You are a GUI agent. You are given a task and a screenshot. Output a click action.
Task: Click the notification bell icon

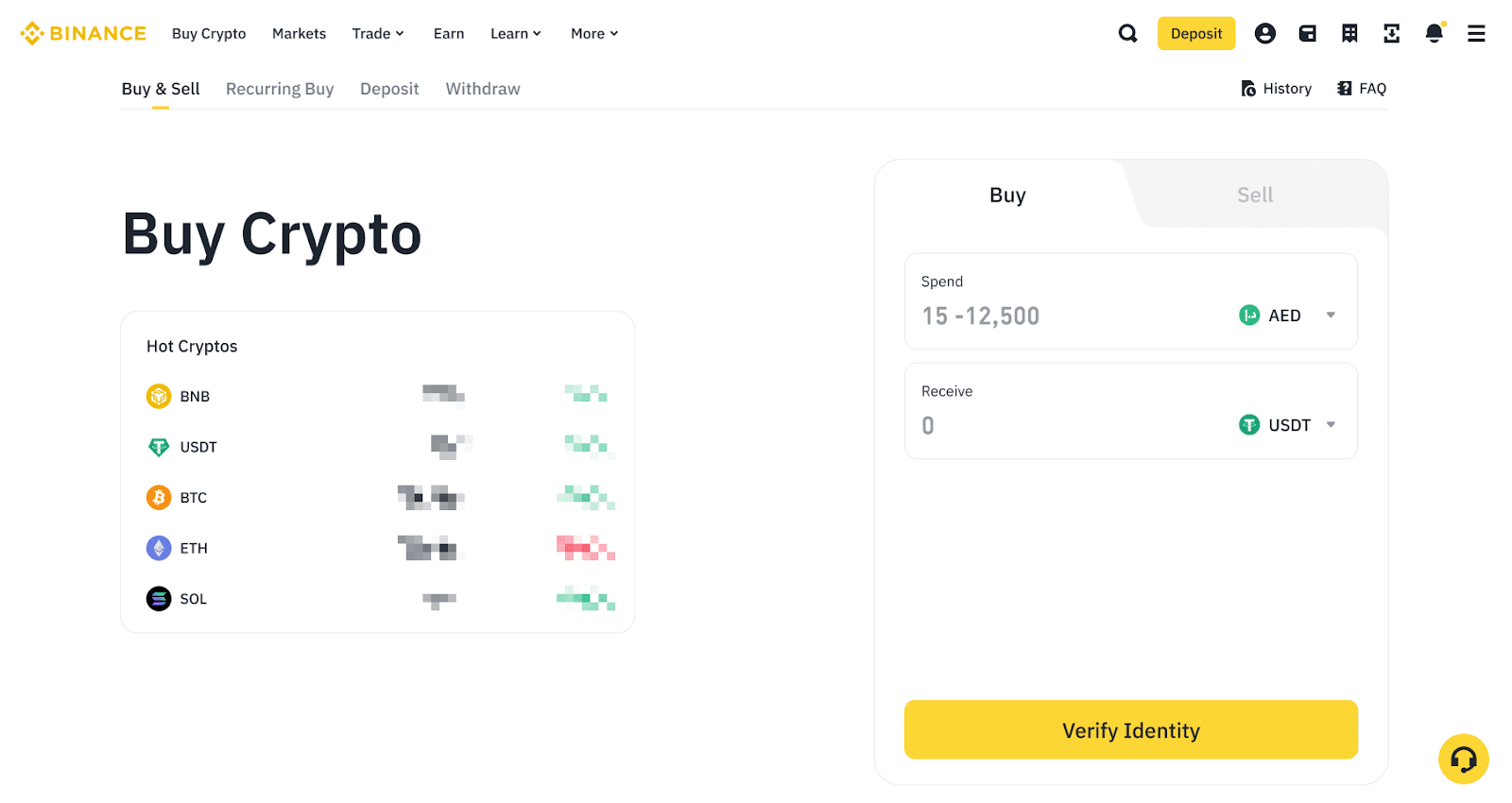point(1434,34)
